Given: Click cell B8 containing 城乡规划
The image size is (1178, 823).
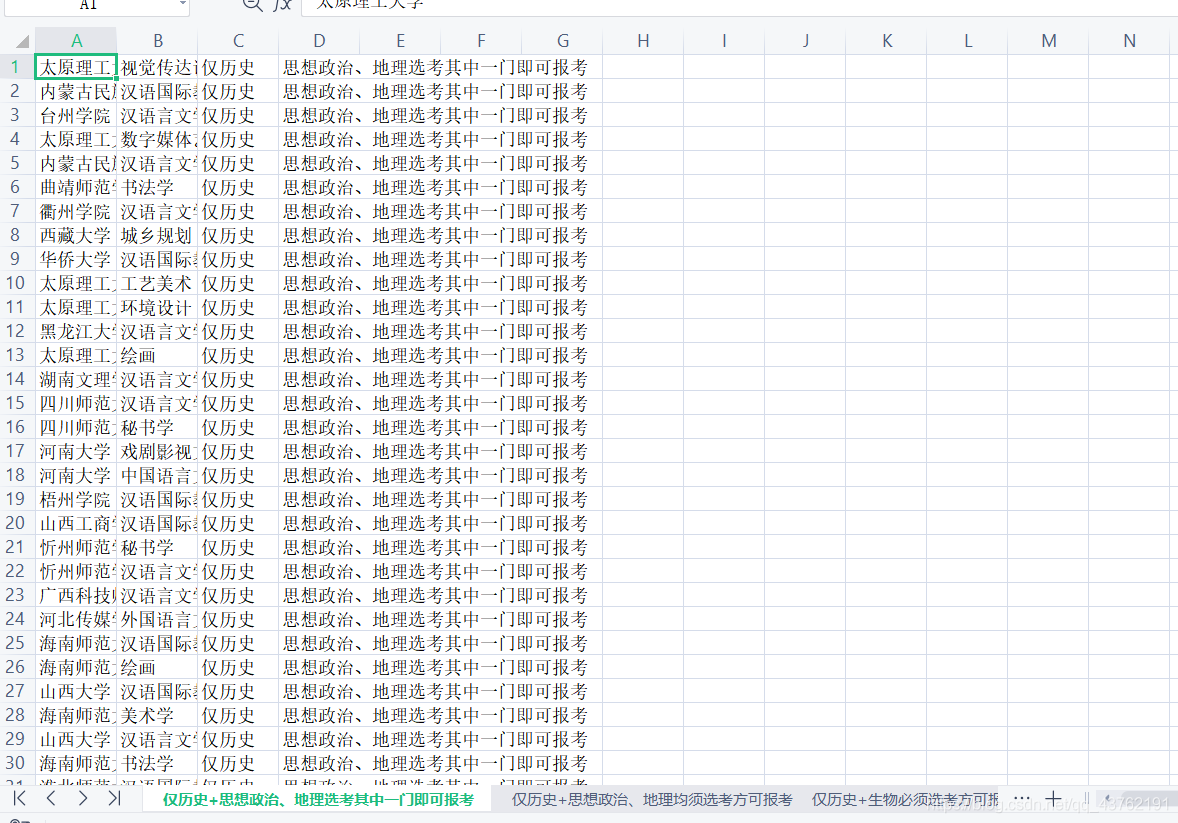Looking at the screenshot, I should point(157,235).
